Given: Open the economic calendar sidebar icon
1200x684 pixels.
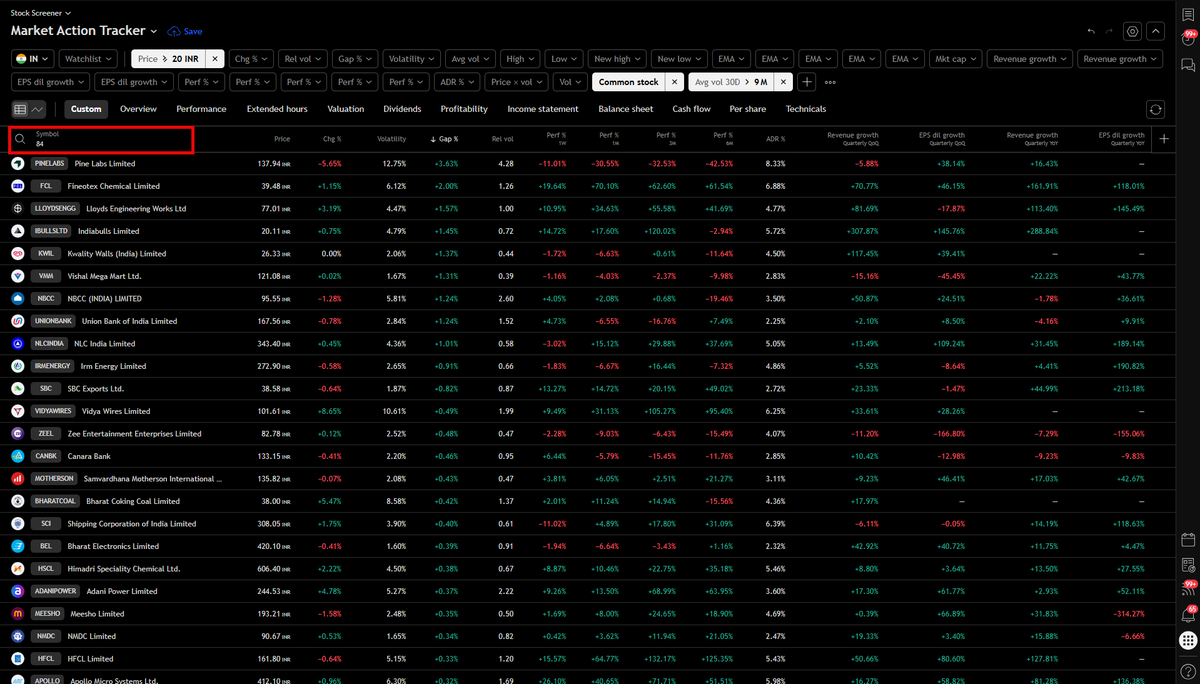Looking at the screenshot, I should coord(1187,538).
